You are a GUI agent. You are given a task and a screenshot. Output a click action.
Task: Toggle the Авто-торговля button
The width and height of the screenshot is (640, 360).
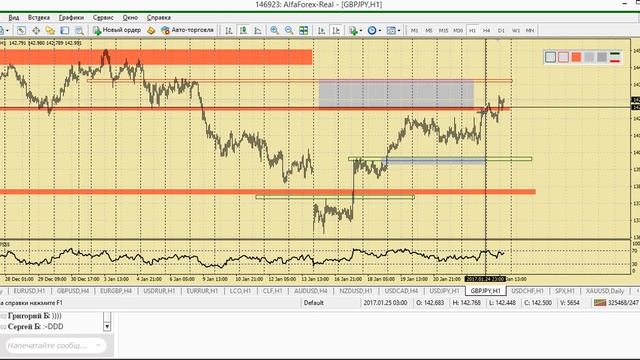[x=187, y=30]
